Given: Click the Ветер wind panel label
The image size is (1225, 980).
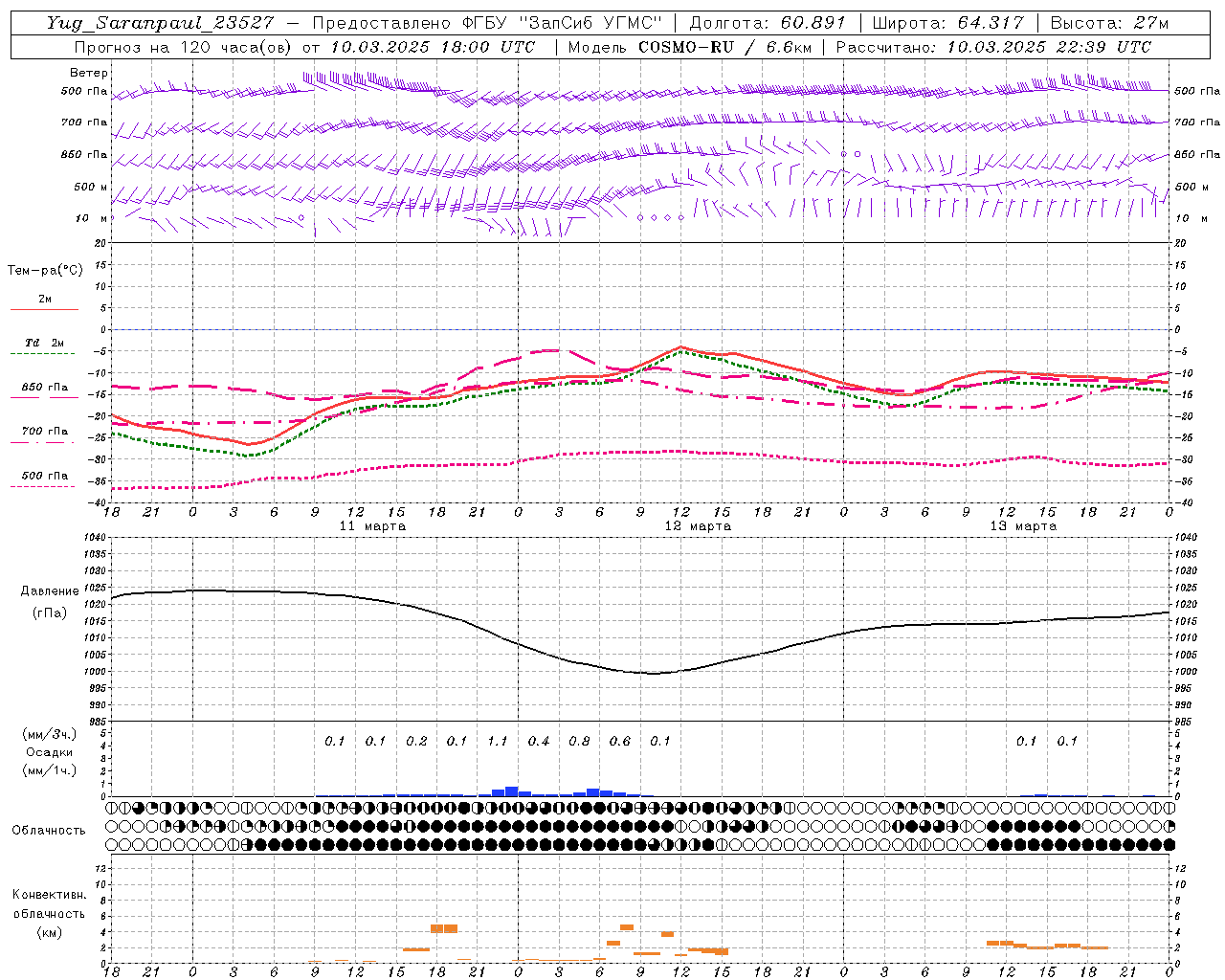Looking at the screenshot, I should (89, 73).
